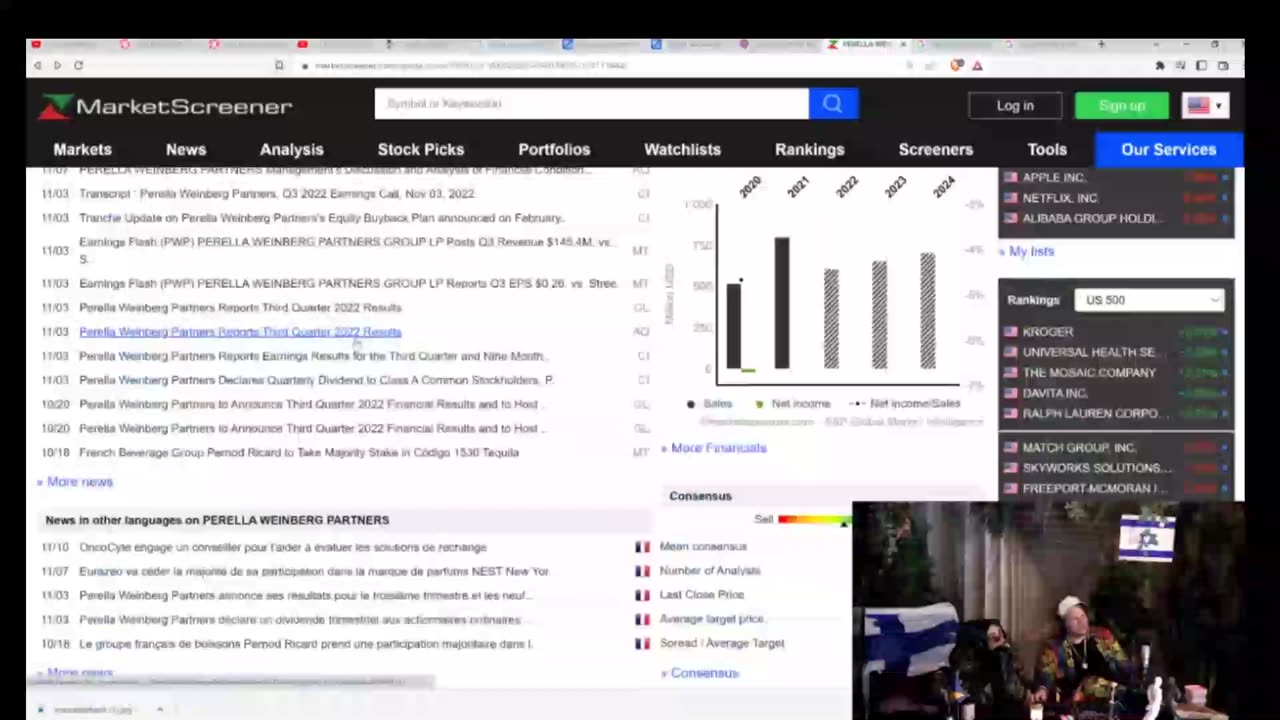Click the Symbol or Keywords search field
The height and width of the screenshot is (720, 1280).
click(591, 104)
